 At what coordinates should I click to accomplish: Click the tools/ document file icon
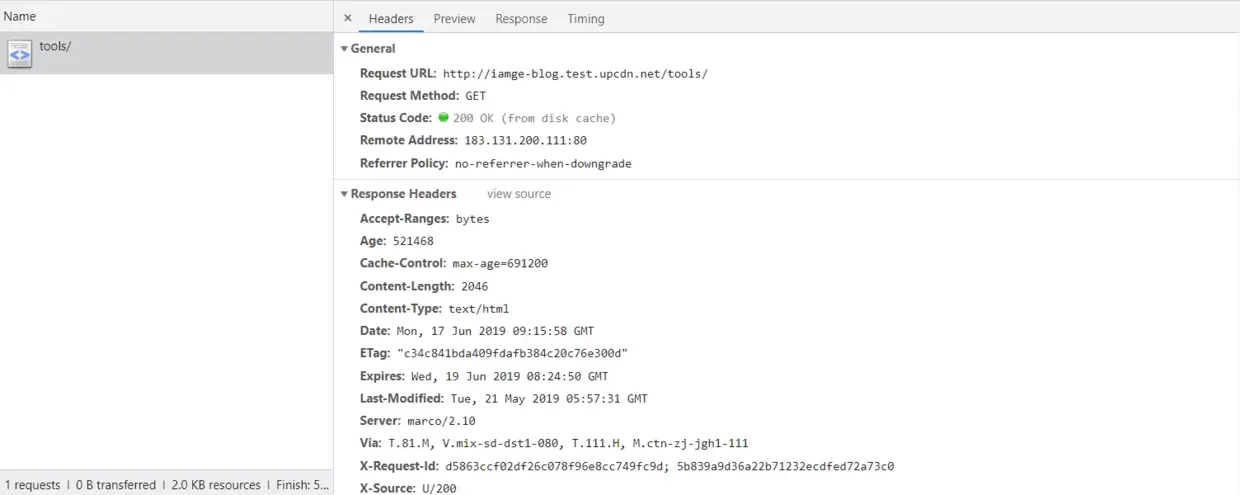click(x=19, y=53)
